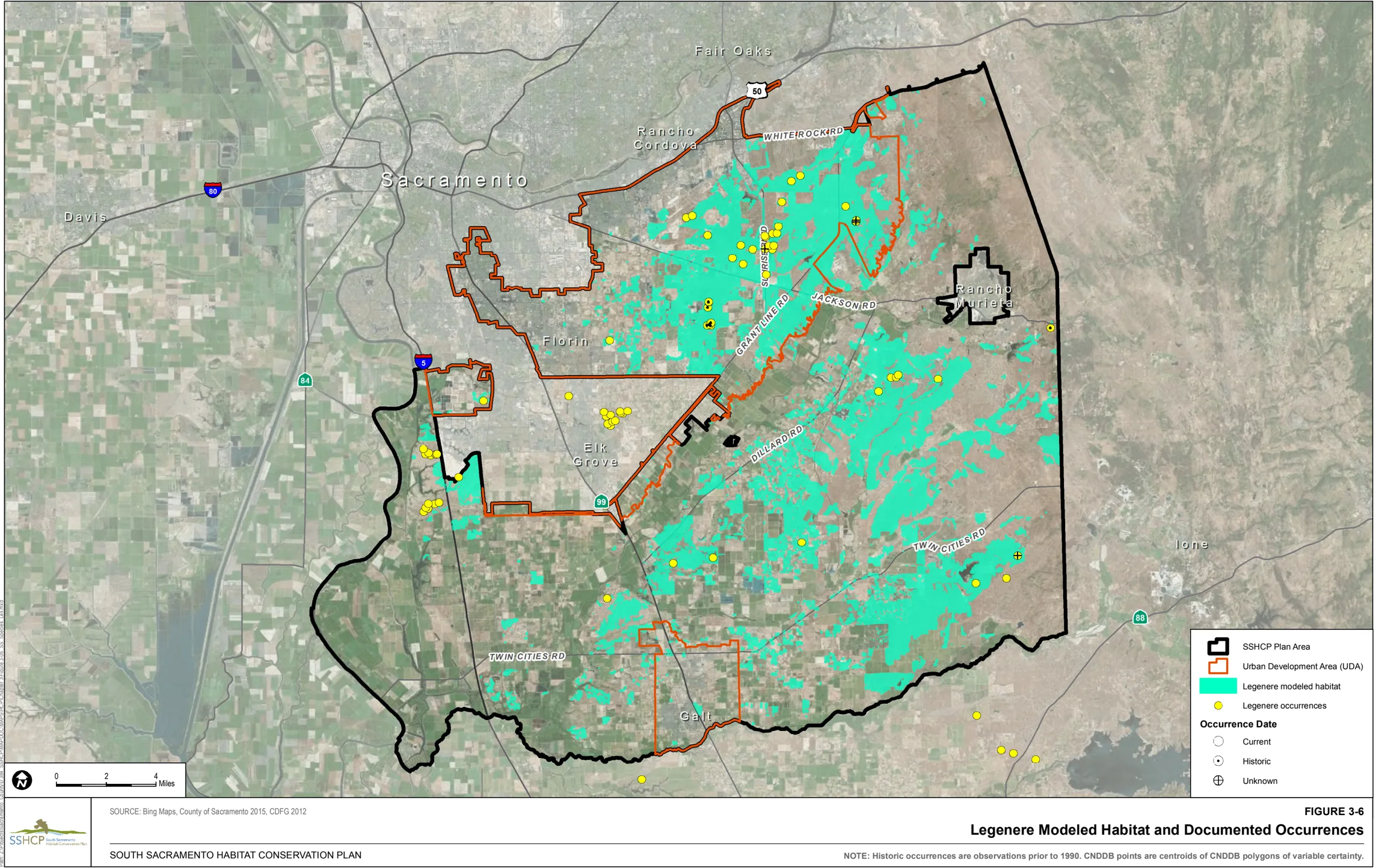Click the JACKSON RD road label
Viewport: 1376px width, 868px height.
click(843, 301)
